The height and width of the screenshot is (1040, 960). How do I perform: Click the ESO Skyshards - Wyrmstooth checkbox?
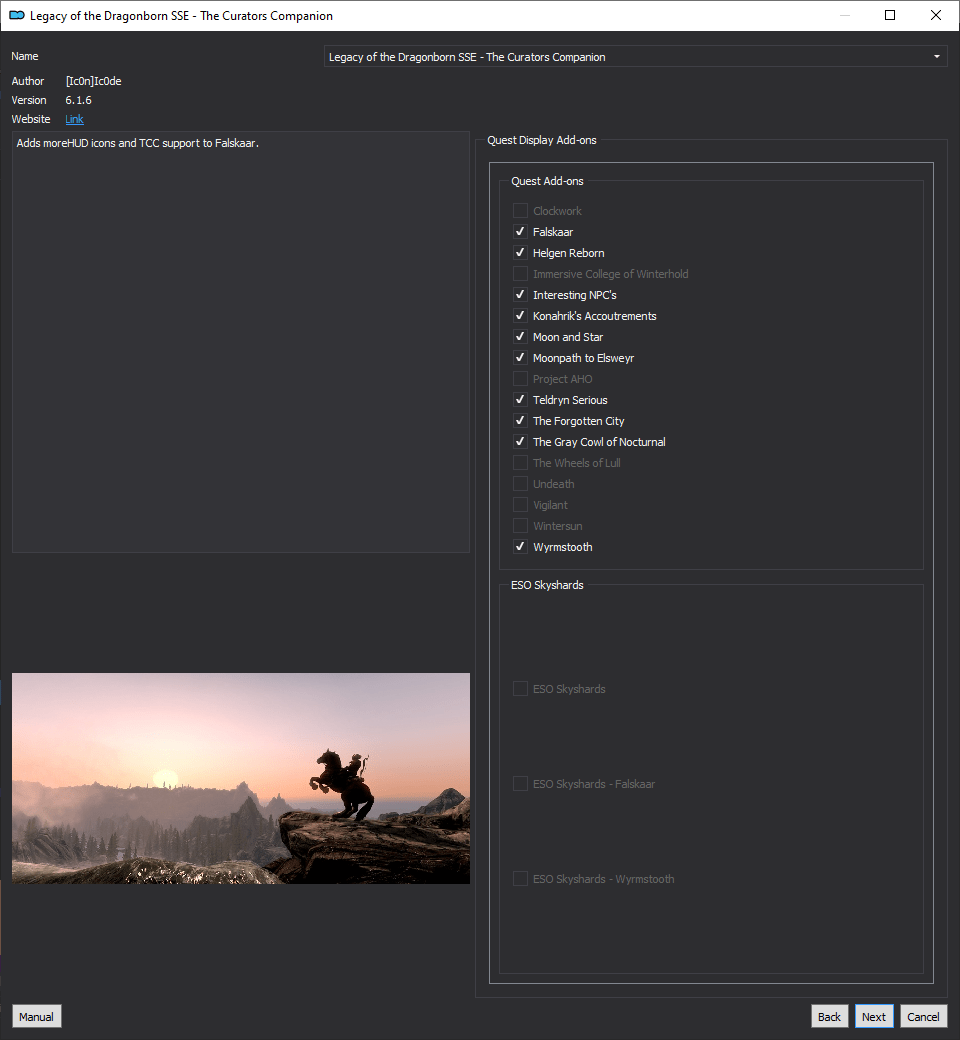[x=520, y=879]
